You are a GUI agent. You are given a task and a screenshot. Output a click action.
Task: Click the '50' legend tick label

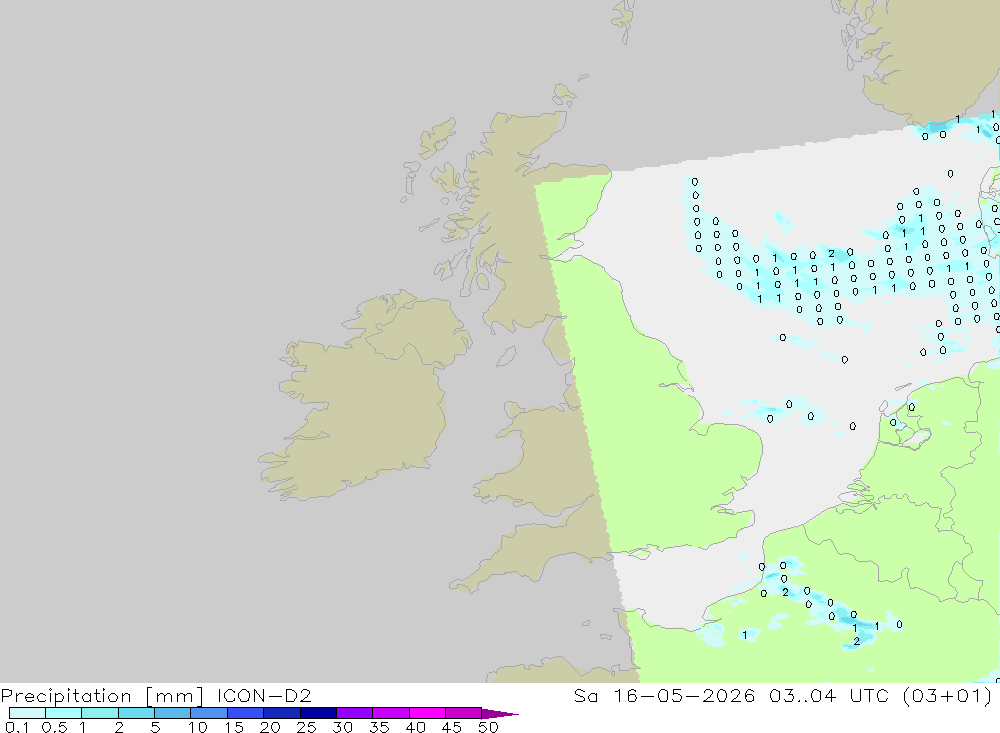488,727
